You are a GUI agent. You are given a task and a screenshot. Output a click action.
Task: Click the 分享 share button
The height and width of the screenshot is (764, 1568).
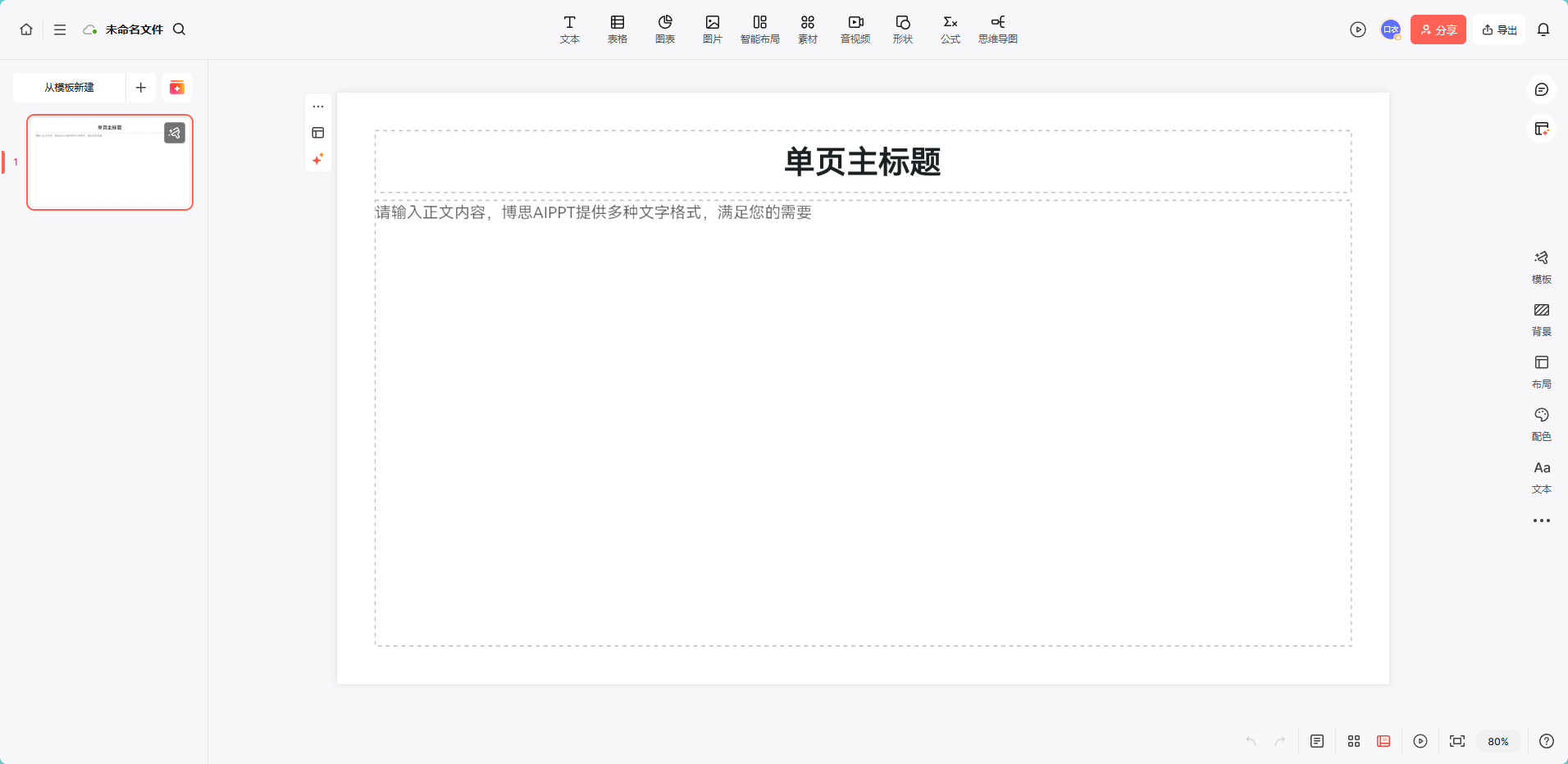pyautogui.click(x=1438, y=30)
